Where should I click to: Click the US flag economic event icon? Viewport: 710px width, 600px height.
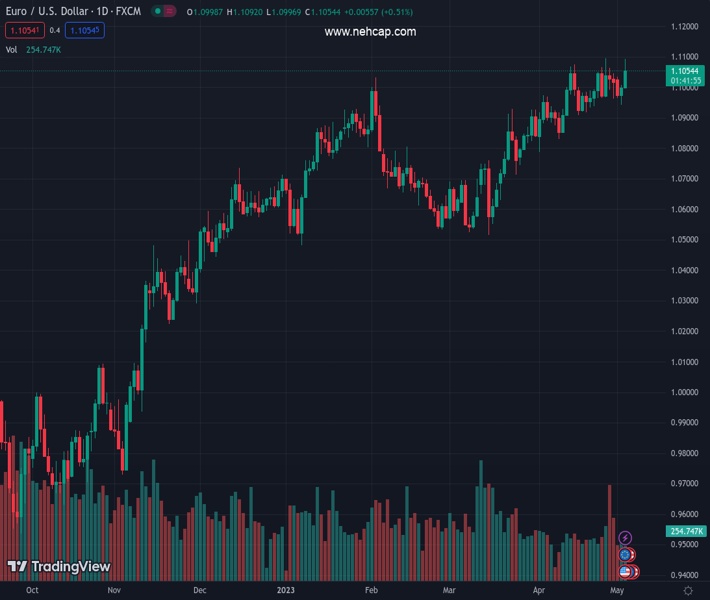click(x=626, y=571)
